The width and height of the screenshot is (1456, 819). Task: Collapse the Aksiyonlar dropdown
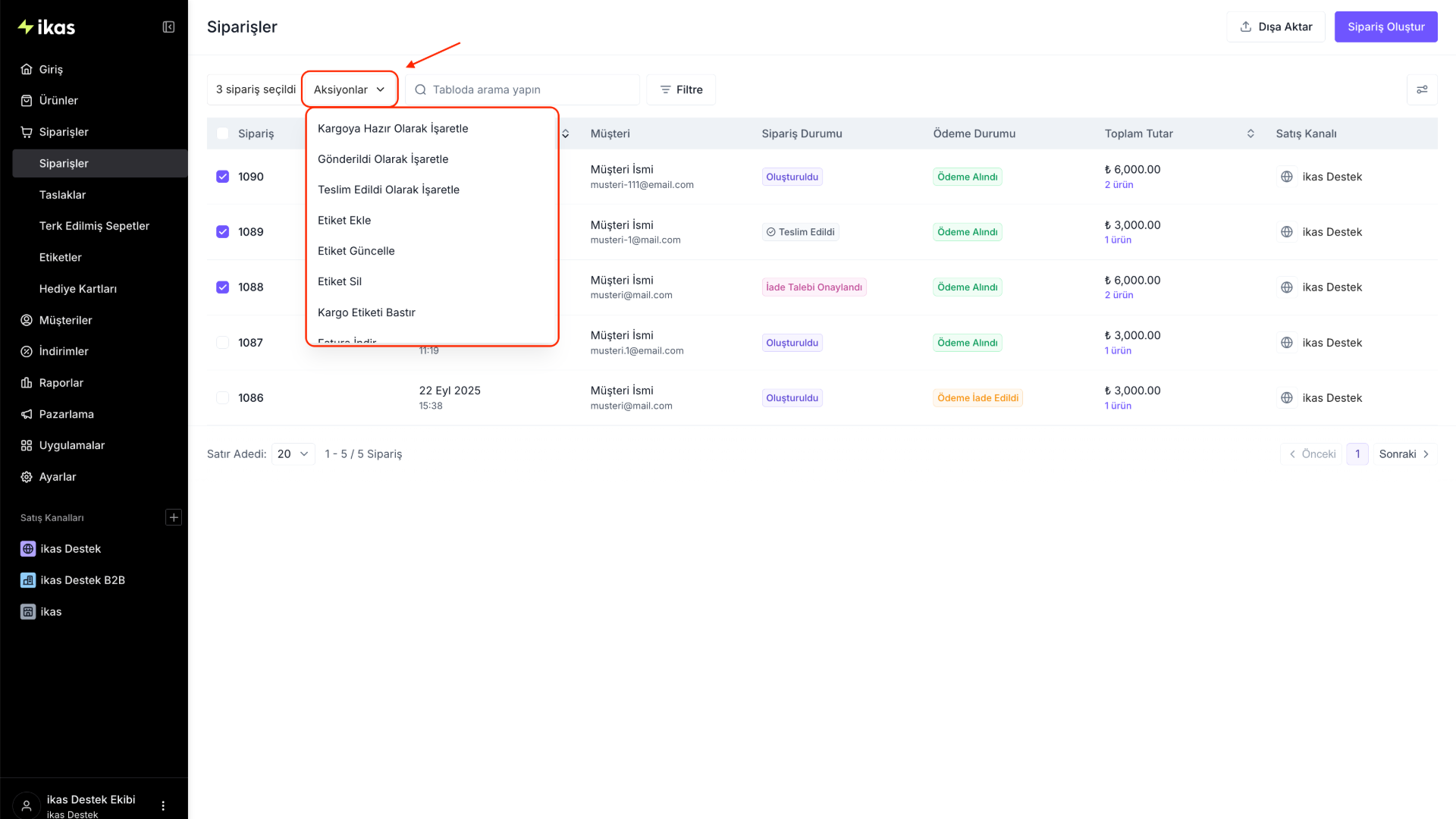pyautogui.click(x=350, y=89)
